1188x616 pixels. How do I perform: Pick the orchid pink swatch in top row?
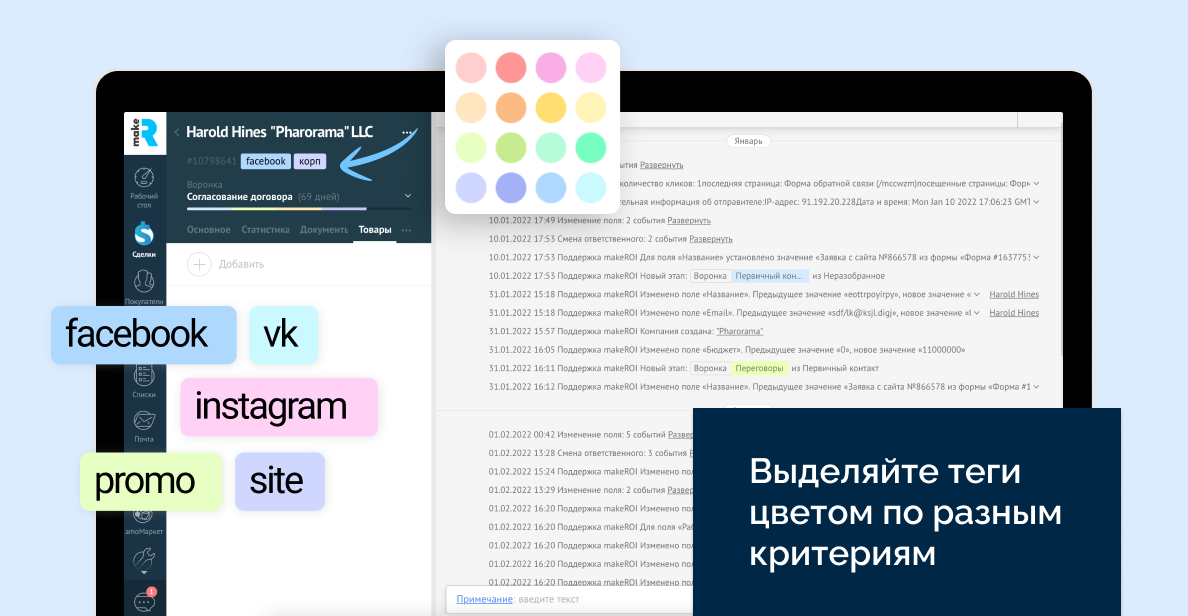click(x=551, y=67)
